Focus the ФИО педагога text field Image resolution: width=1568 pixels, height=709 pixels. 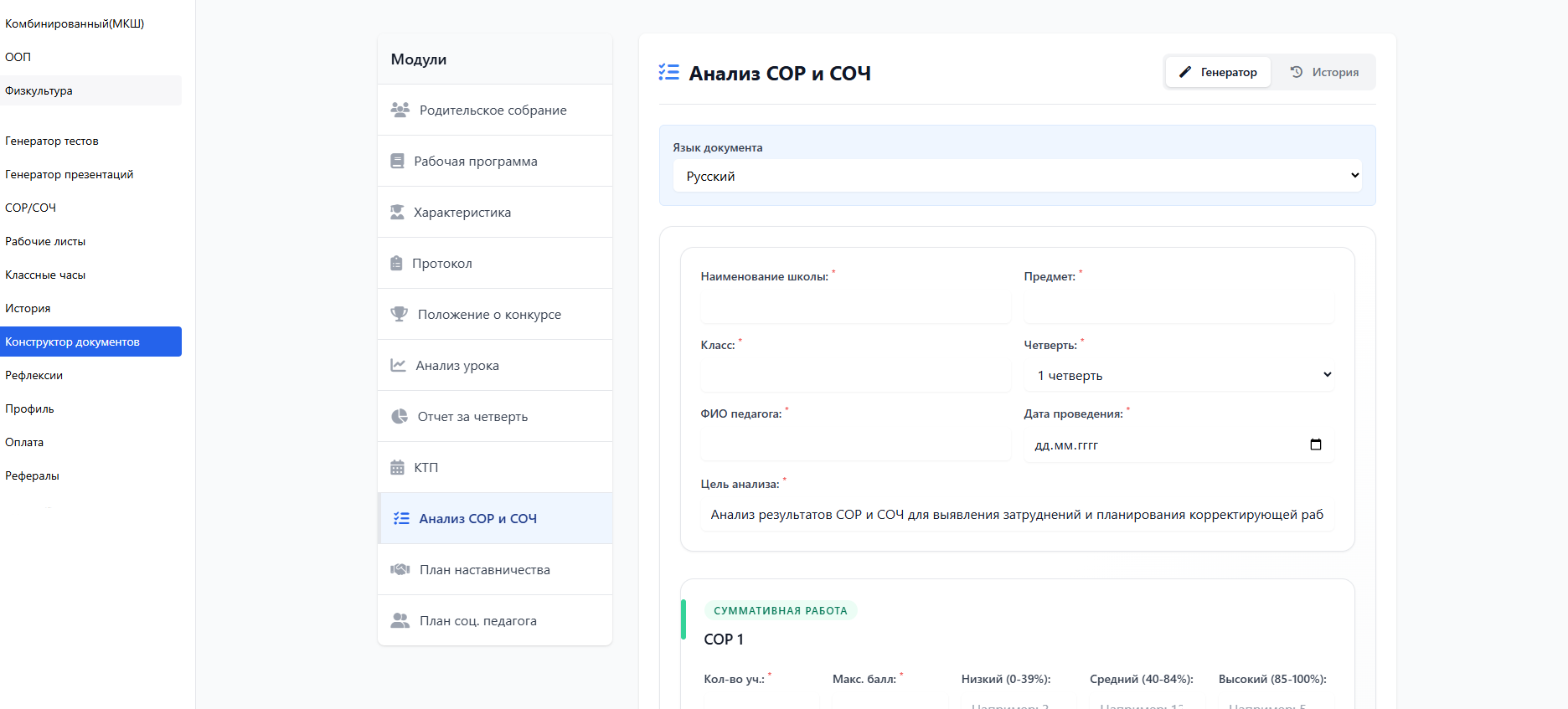855,444
